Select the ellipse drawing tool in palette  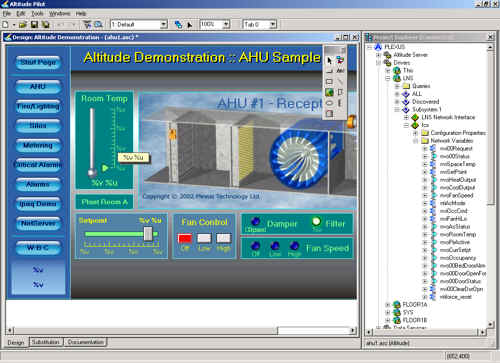[x=329, y=103]
